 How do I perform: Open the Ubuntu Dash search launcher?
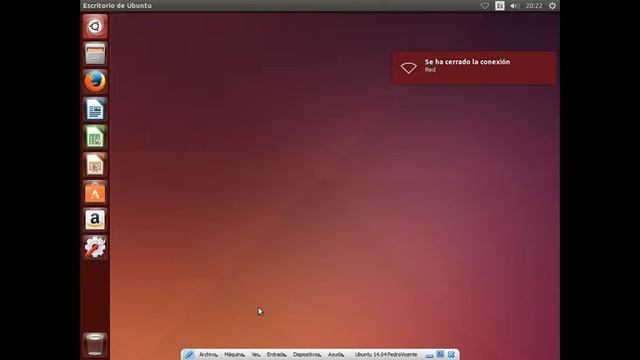coord(95,26)
